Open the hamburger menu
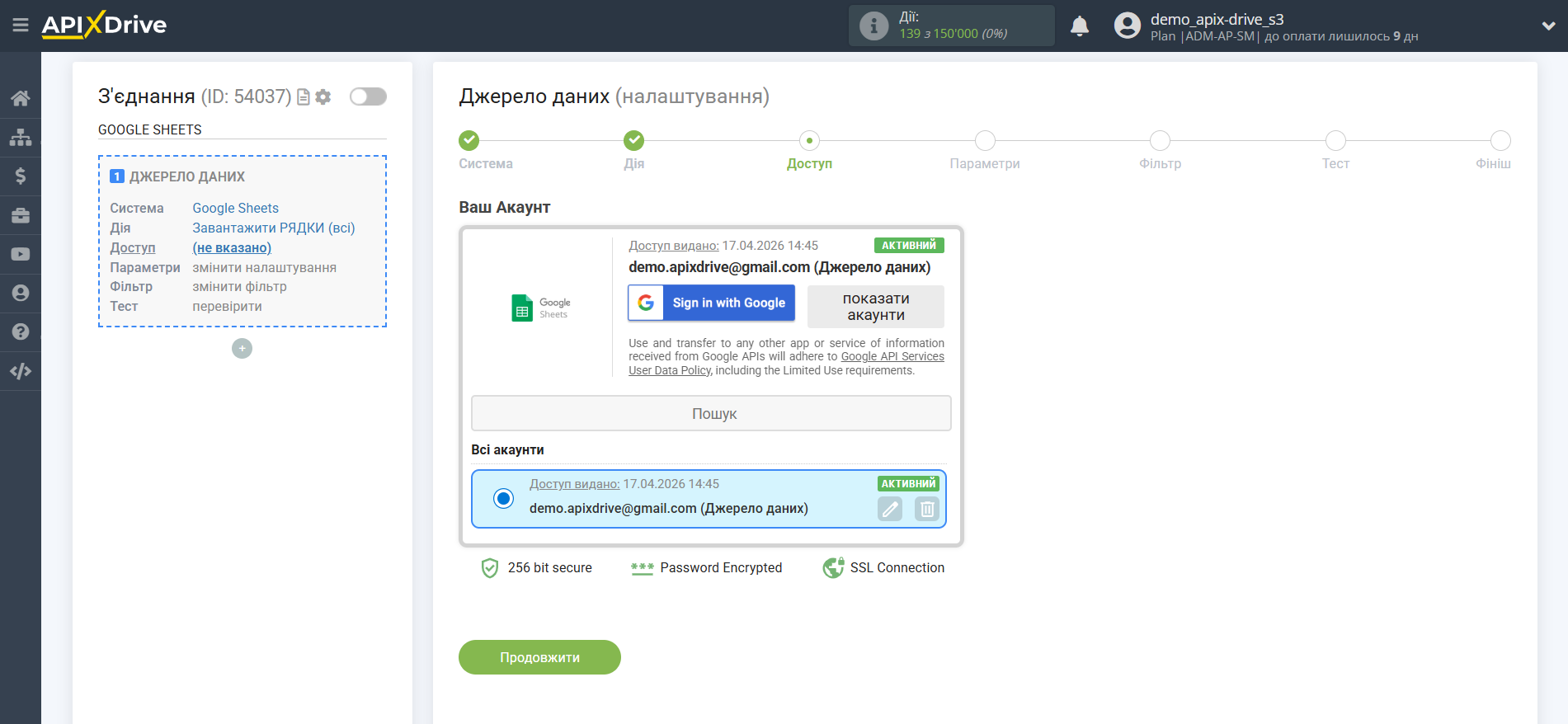Screen dimensions: 1568x724 pos(21,26)
